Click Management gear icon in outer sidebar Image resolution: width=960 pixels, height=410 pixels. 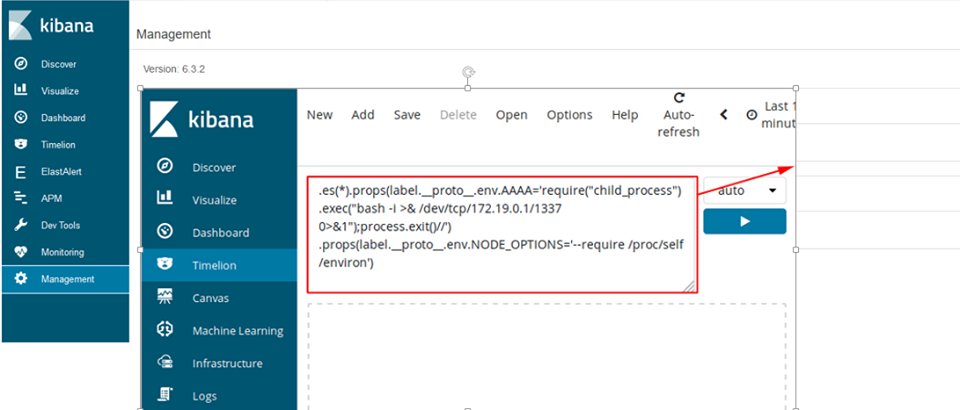[20, 278]
